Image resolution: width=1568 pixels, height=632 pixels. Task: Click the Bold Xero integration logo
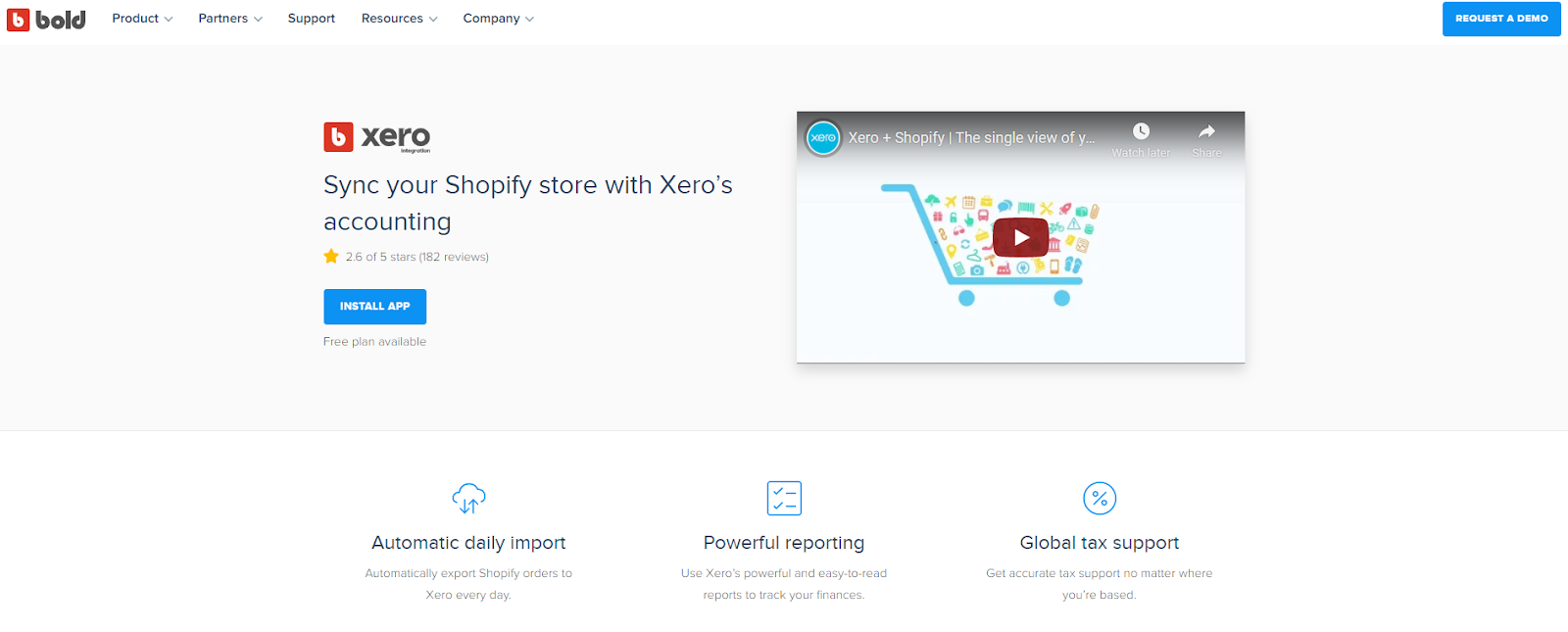[377, 137]
